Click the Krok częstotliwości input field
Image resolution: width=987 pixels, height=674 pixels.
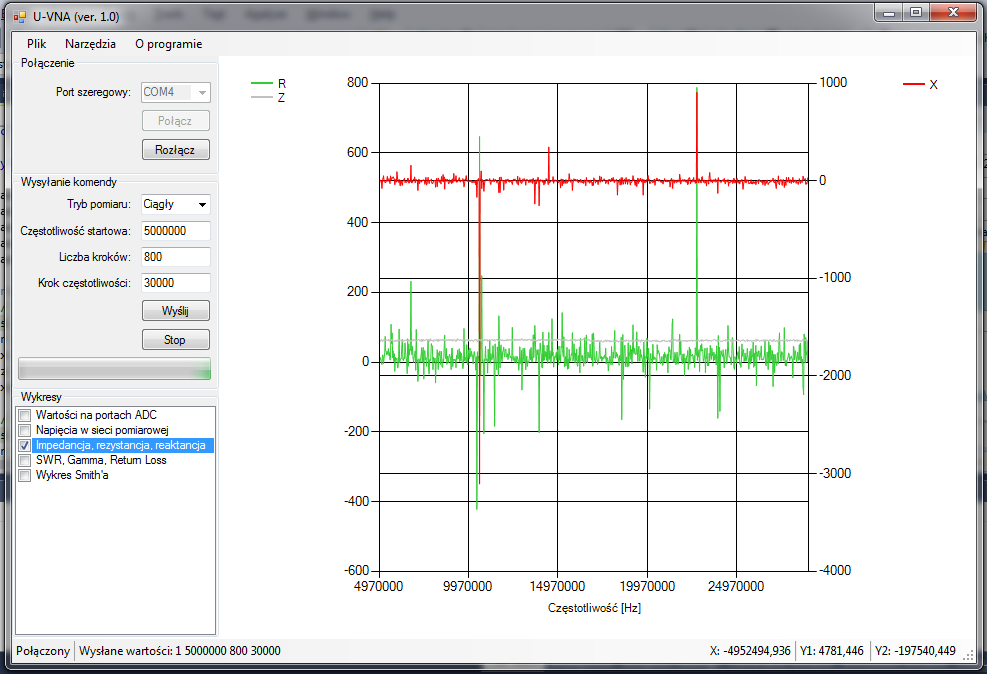click(x=175, y=283)
